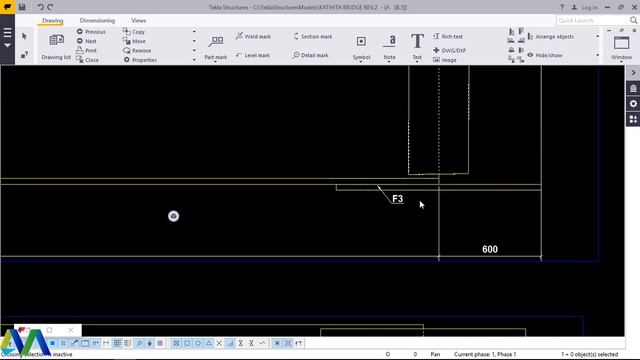Redo the last action

point(50,7)
